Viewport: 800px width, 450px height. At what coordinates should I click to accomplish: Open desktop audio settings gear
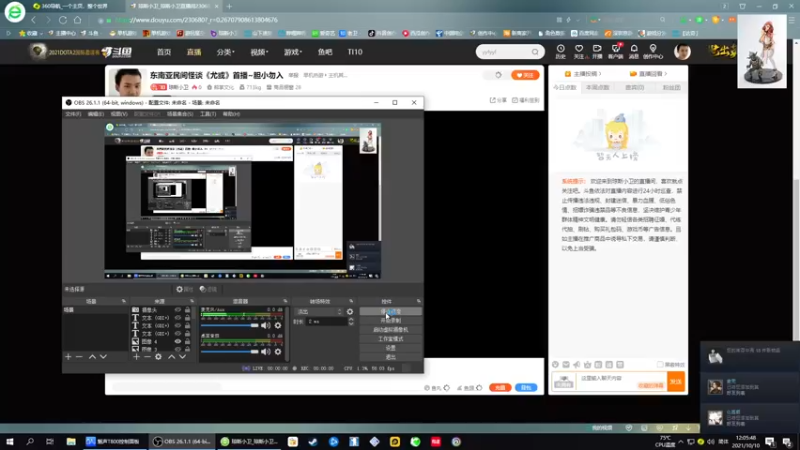[278, 352]
